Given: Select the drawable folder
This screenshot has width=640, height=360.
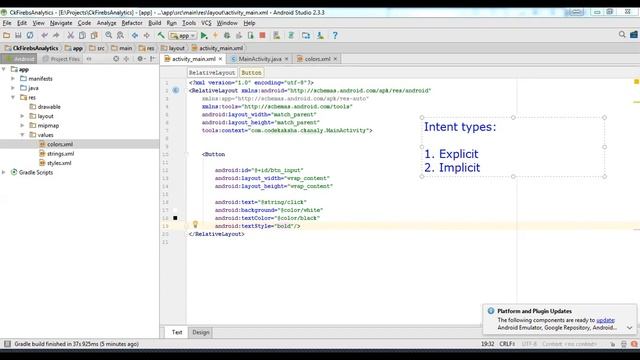Looking at the screenshot, I should click(x=45, y=107).
